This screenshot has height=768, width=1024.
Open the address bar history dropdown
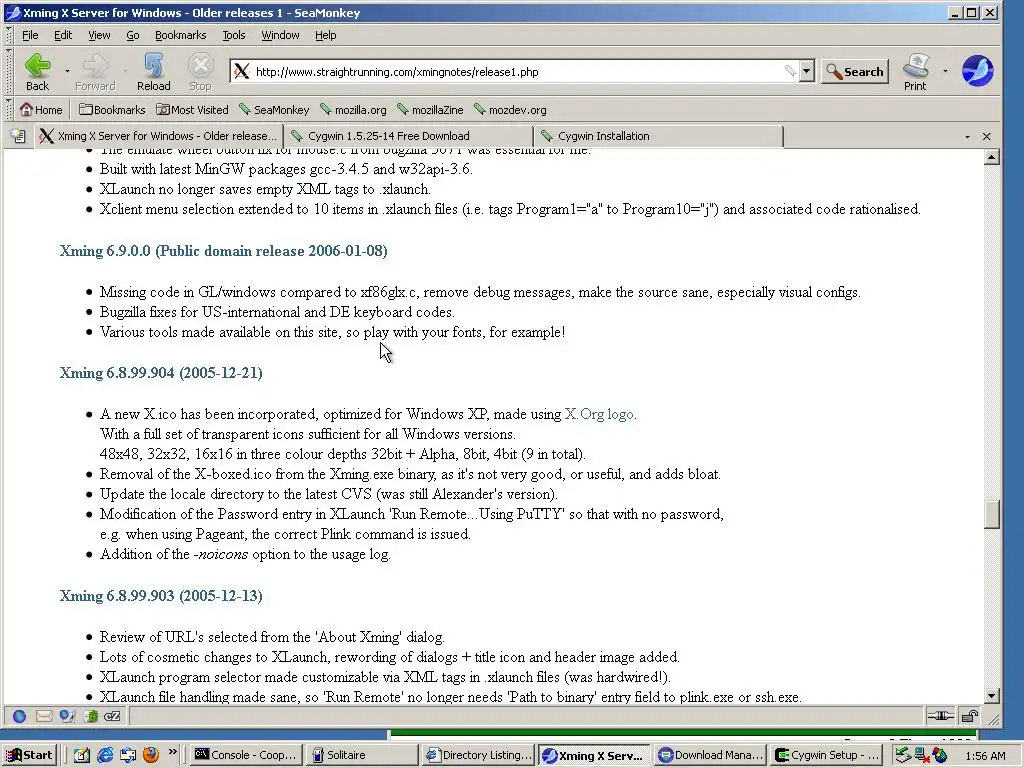pos(807,71)
